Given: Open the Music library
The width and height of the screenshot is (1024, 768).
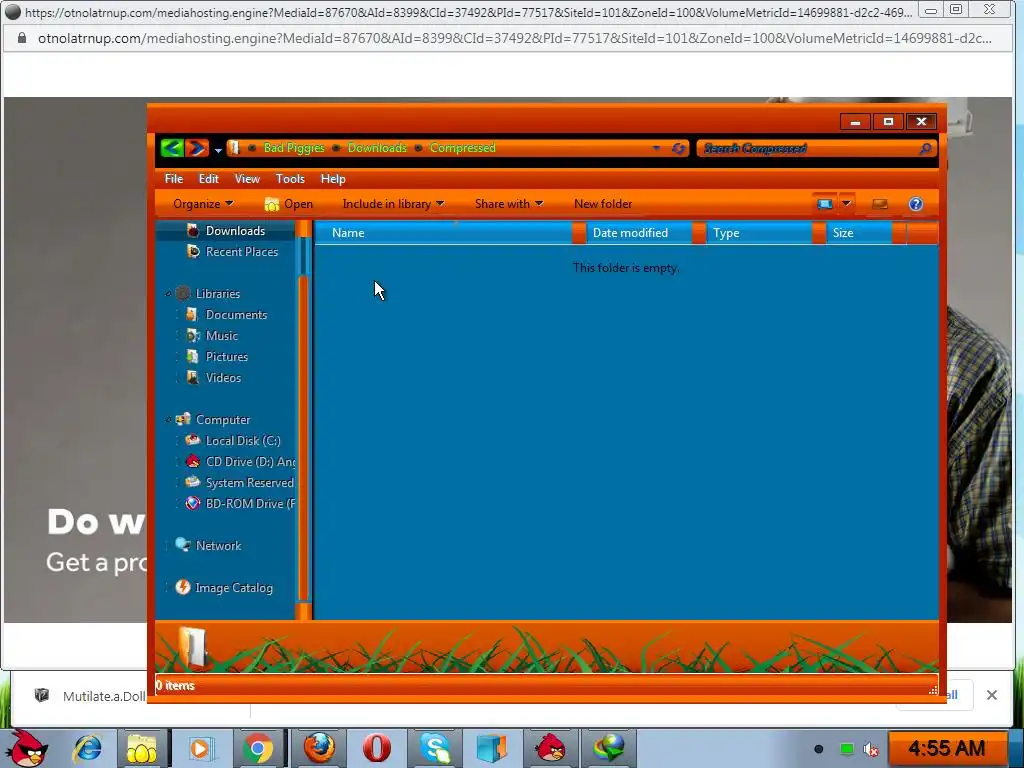Looking at the screenshot, I should [x=212, y=336].
